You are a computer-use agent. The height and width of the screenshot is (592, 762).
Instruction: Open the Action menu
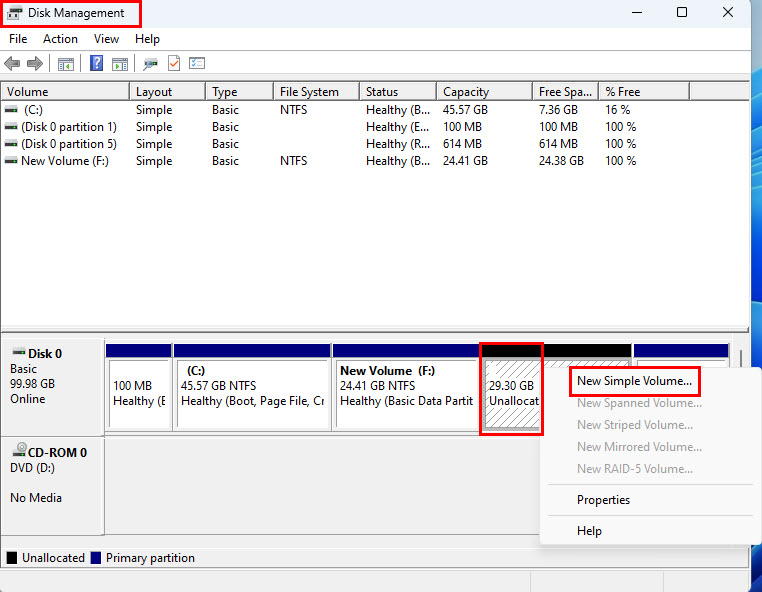60,39
